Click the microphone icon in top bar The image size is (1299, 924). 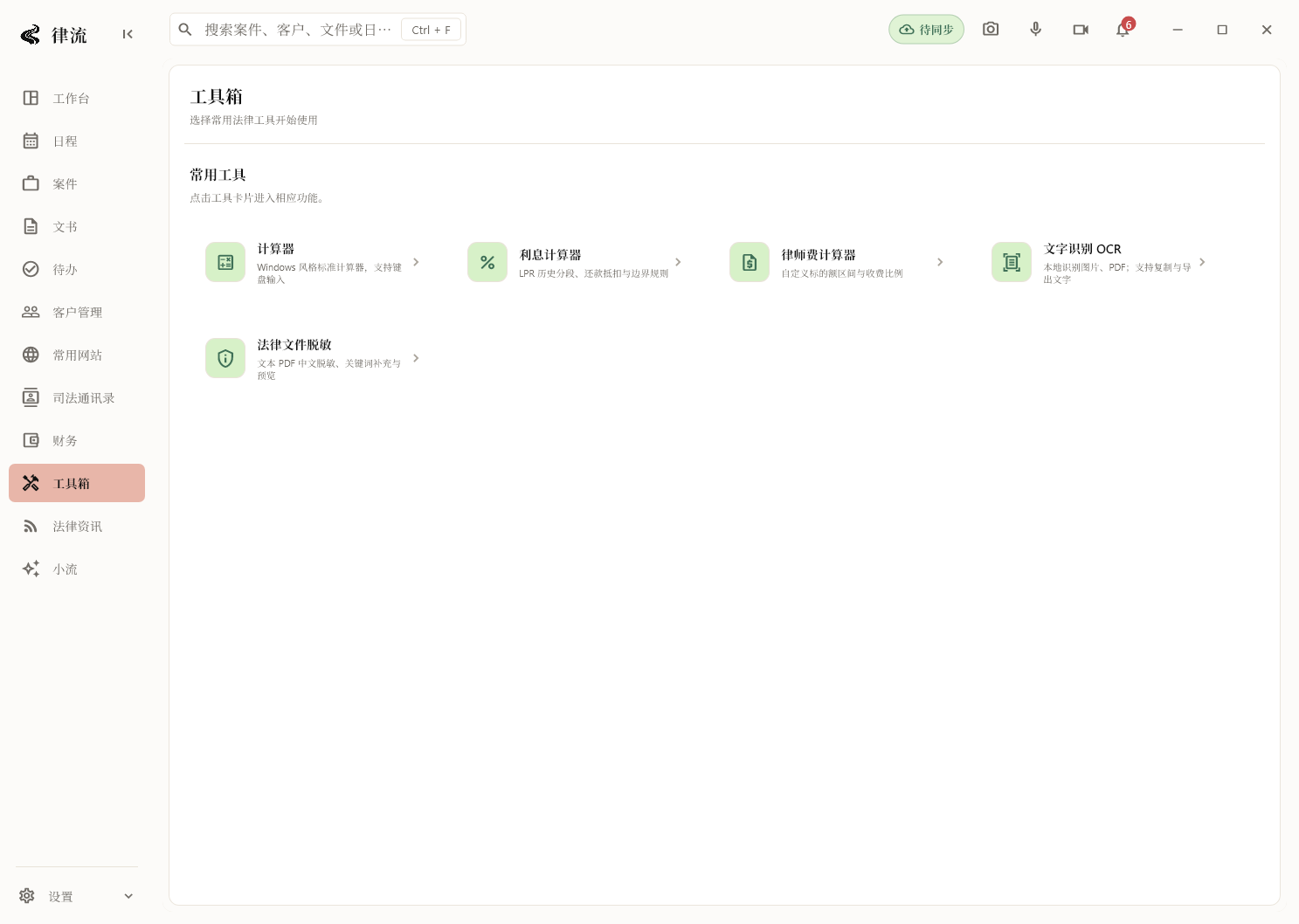click(1036, 30)
